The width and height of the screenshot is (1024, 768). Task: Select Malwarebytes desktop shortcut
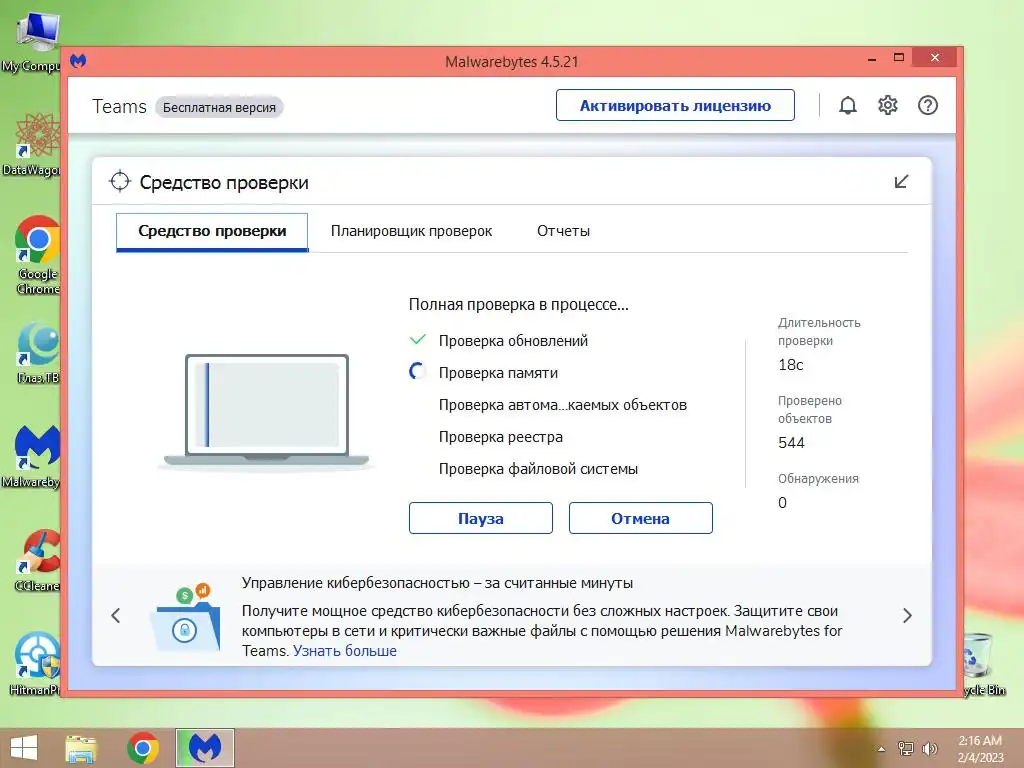coord(31,456)
